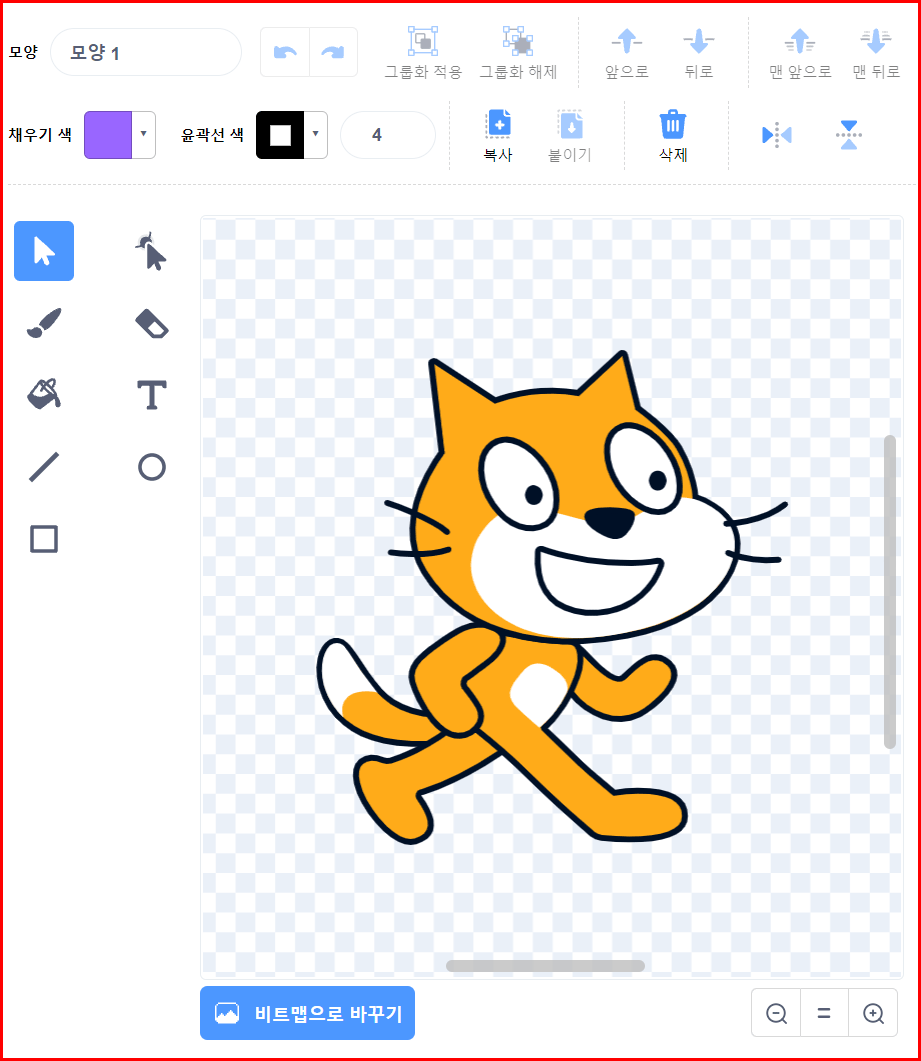Choose the Reshape tool
921x1061 pixels.
[151, 251]
